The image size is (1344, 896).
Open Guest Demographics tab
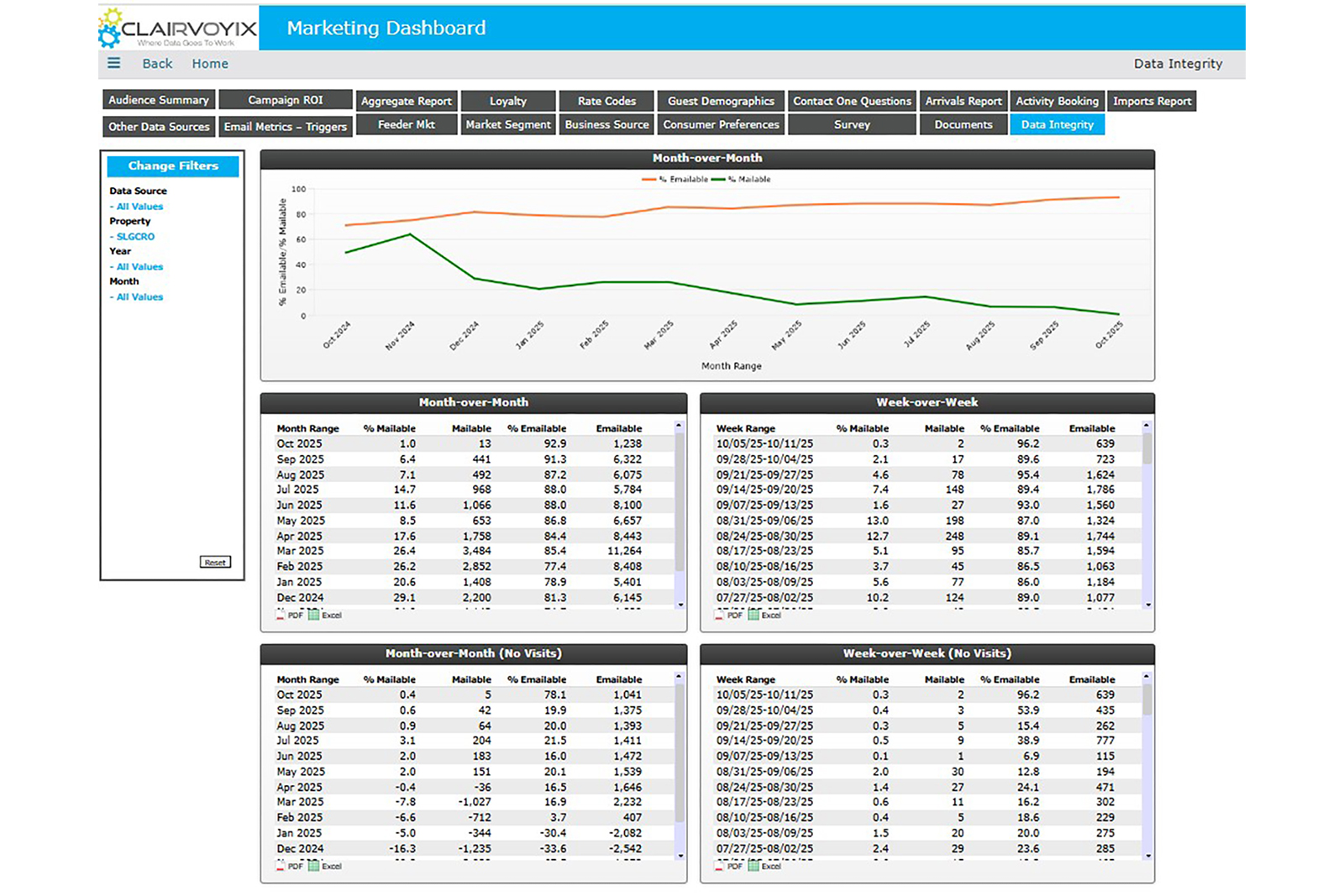[721, 101]
